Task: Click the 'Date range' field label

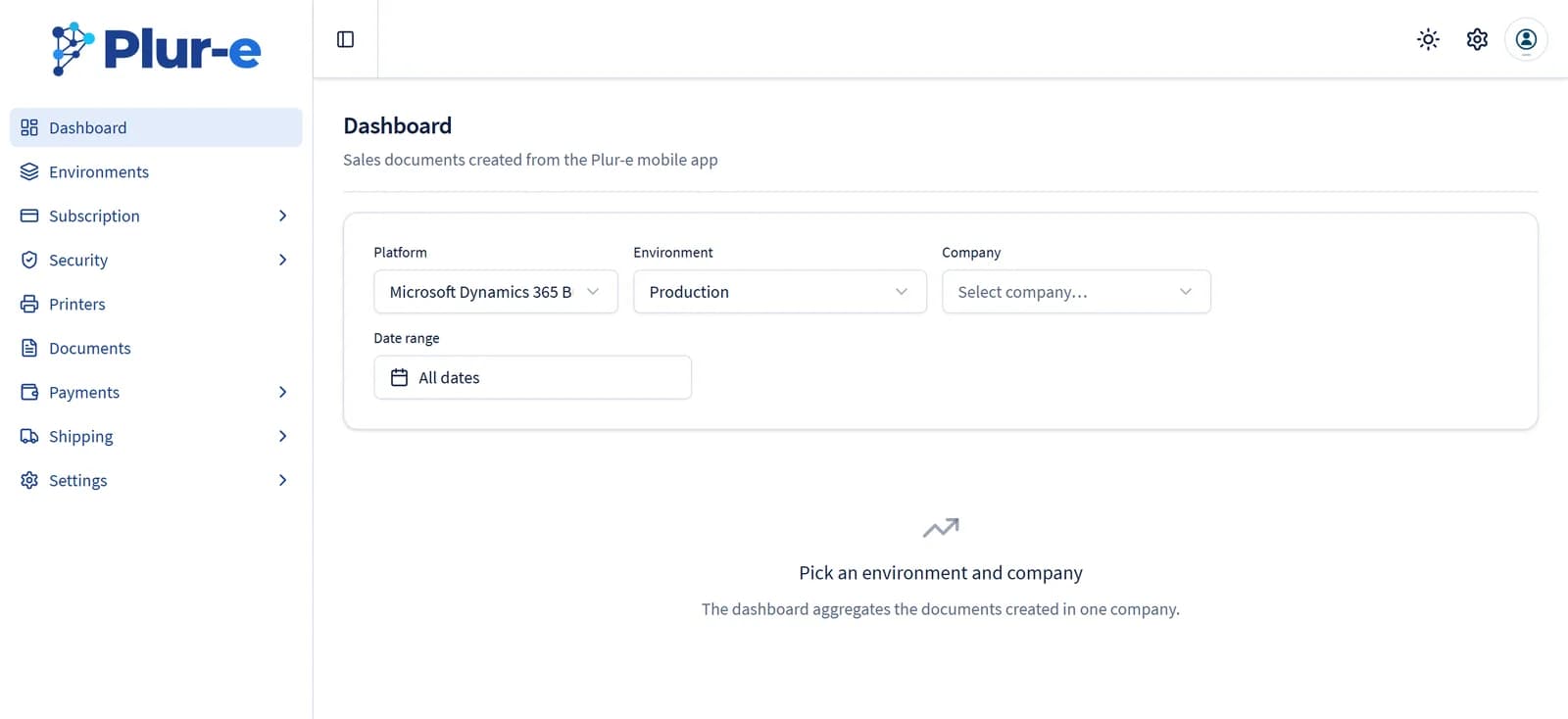Action: [x=407, y=338]
